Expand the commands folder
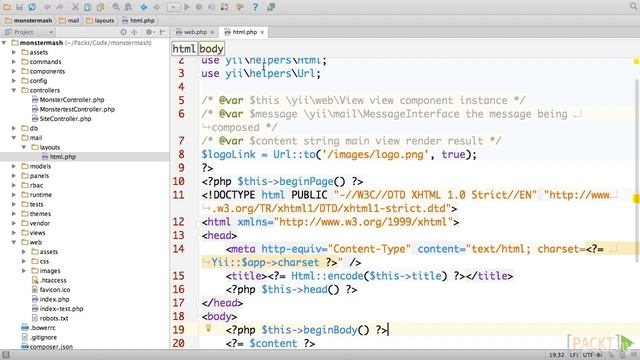 coord(14,62)
